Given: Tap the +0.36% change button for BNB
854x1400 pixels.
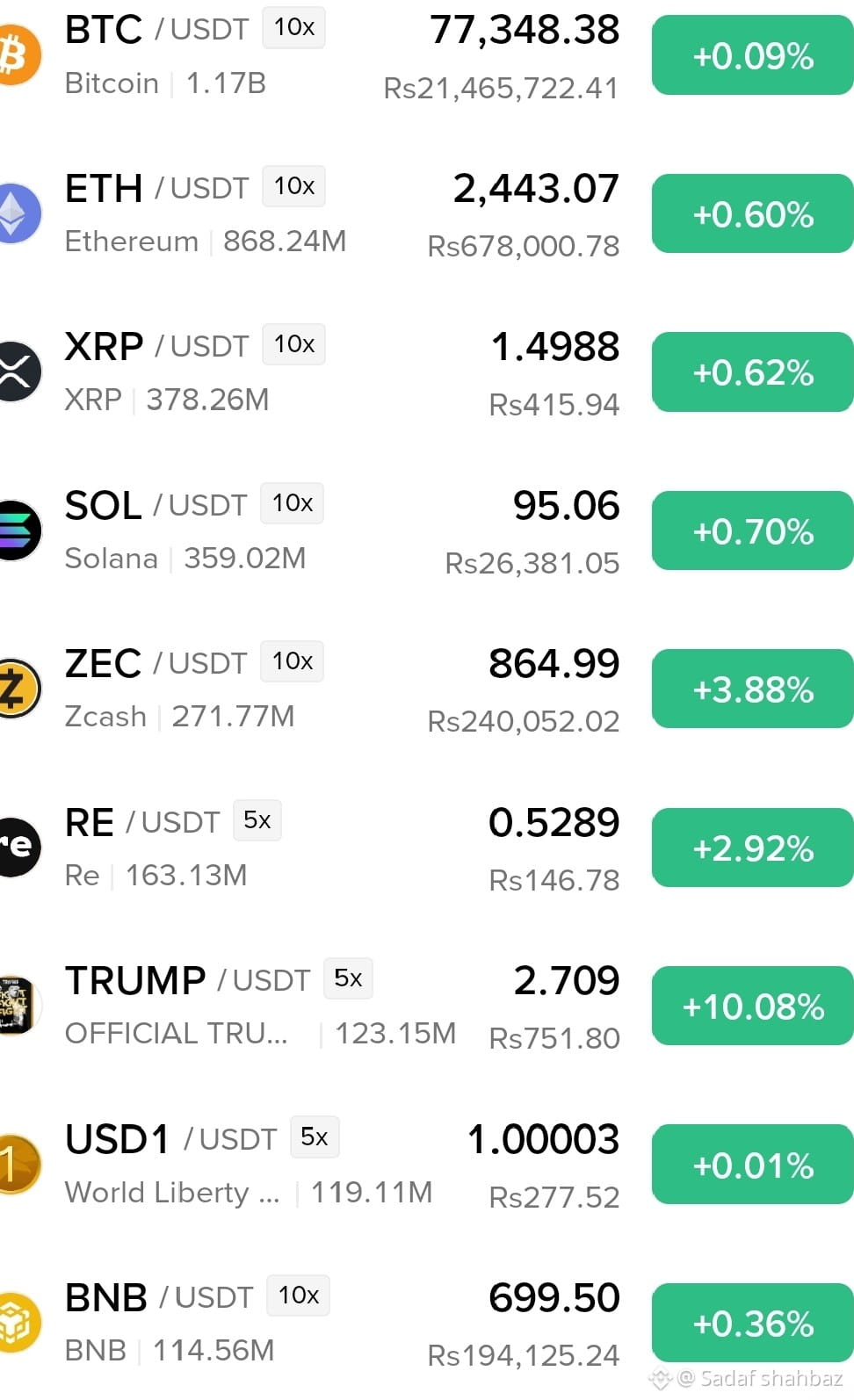Looking at the screenshot, I should point(752,1323).
